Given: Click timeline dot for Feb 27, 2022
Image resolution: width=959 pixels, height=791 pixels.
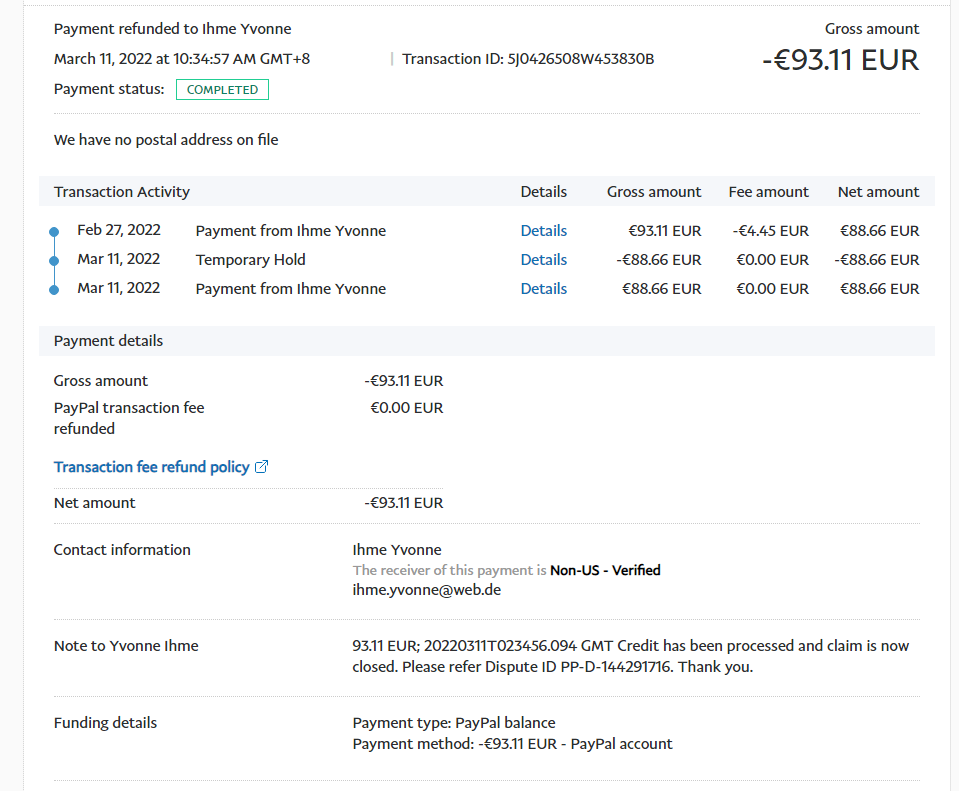Looking at the screenshot, I should (x=54, y=232).
